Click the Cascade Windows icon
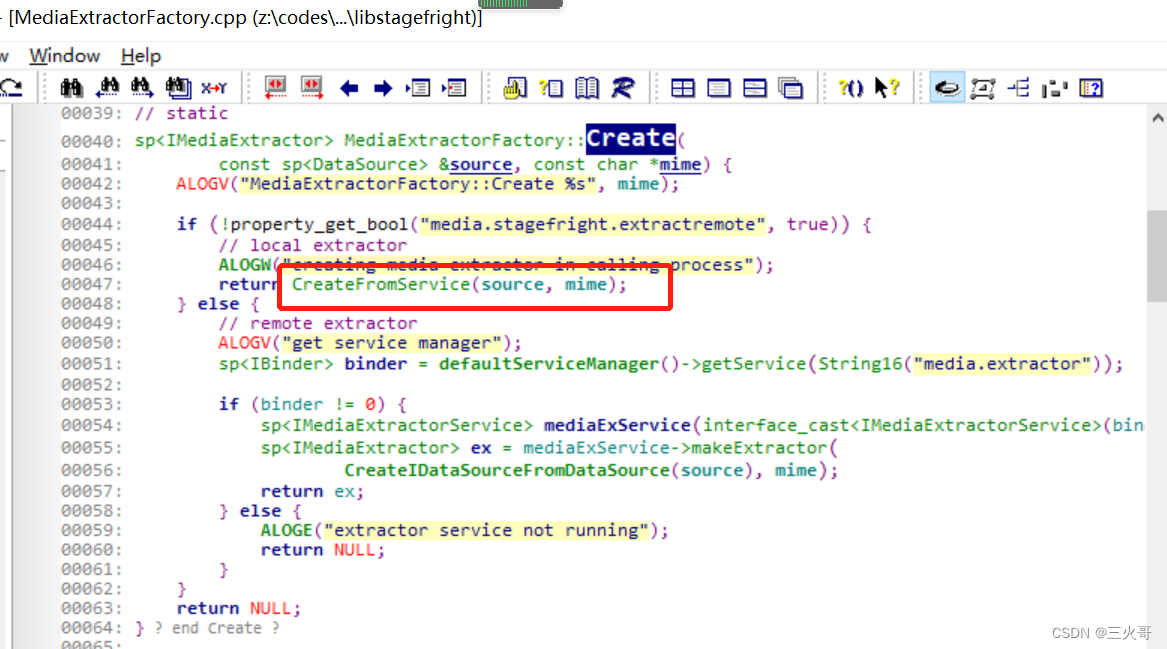The image size is (1167, 649). pyautogui.click(x=790, y=88)
